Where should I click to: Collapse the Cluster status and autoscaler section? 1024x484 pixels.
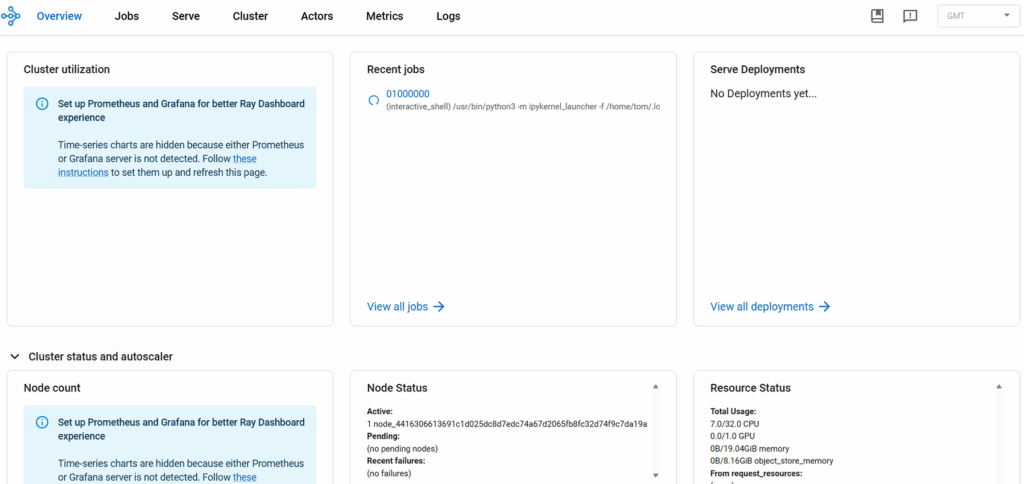click(x=15, y=356)
